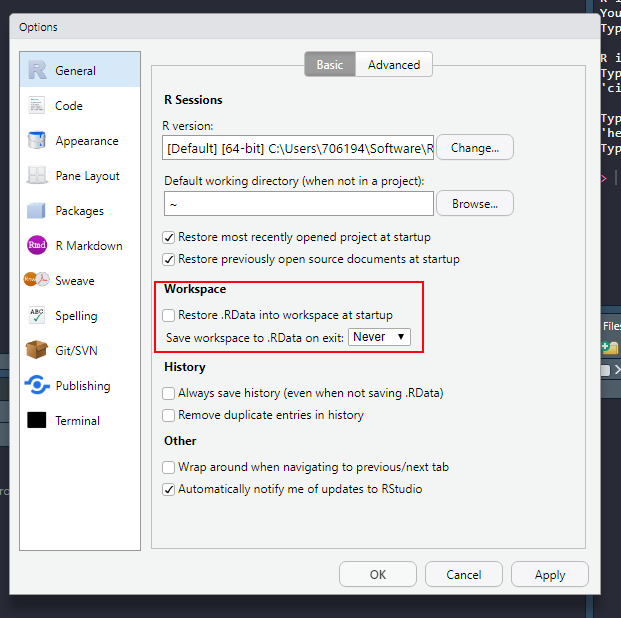Select the General R icon in sidebar

(37, 70)
